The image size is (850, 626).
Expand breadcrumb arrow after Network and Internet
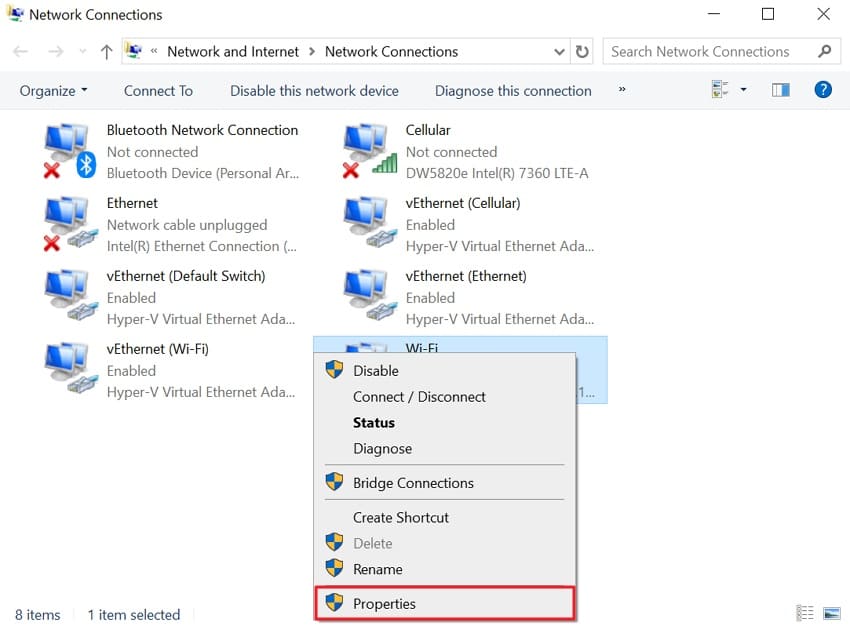[312, 51]
